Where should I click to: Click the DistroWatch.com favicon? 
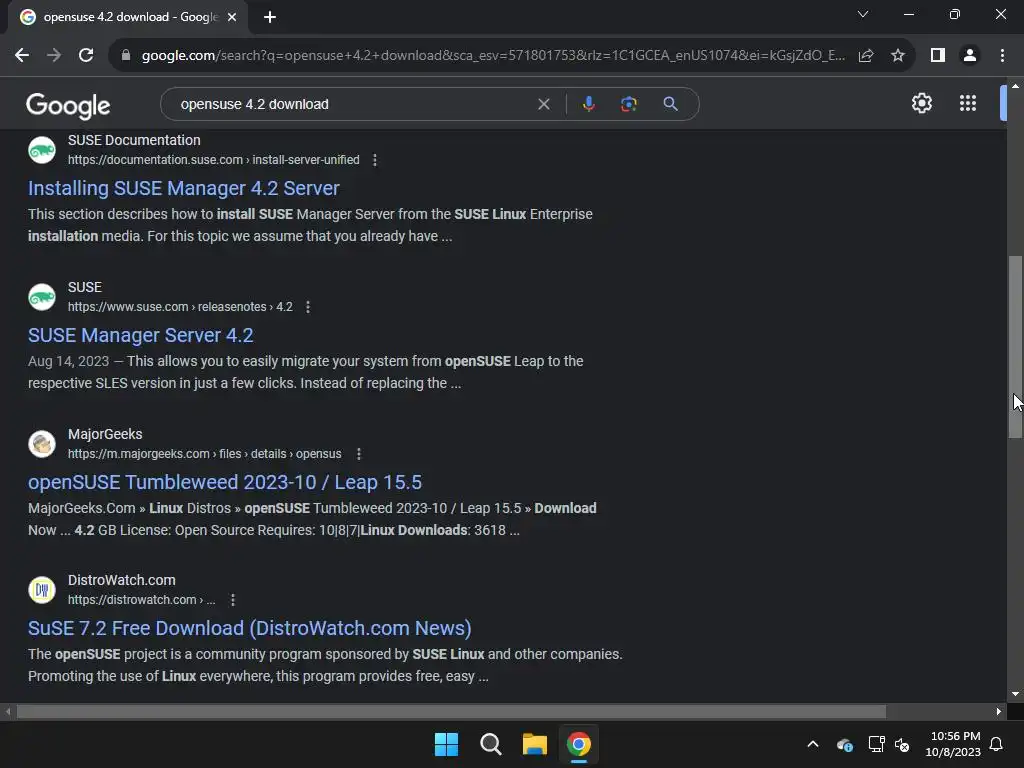coord(42,590)
